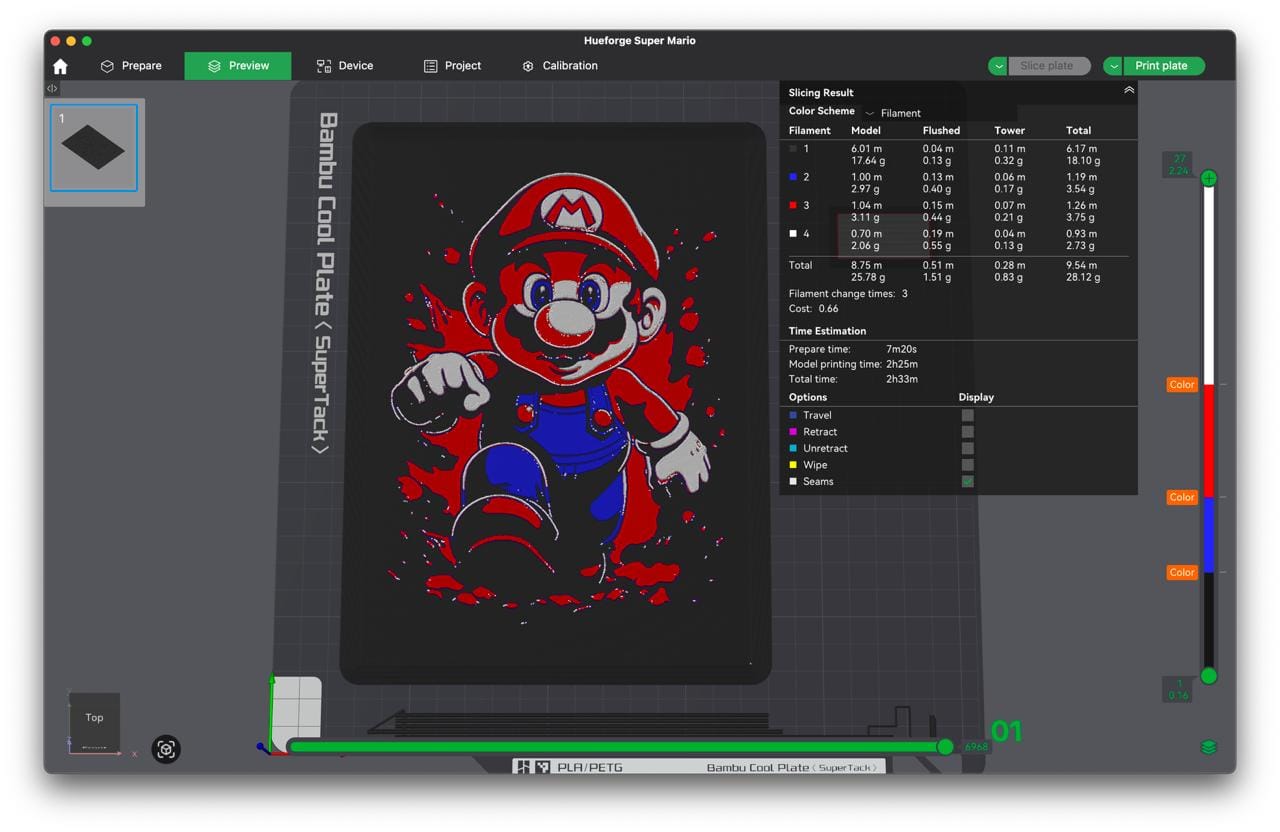Click filament 1 black color swatch
The height and width of the screenshot is (832, 1280).
(793, 149)
